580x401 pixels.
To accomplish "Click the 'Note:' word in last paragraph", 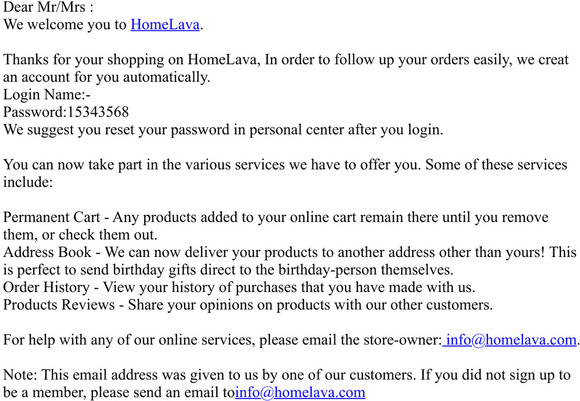I will click(20, 375).
